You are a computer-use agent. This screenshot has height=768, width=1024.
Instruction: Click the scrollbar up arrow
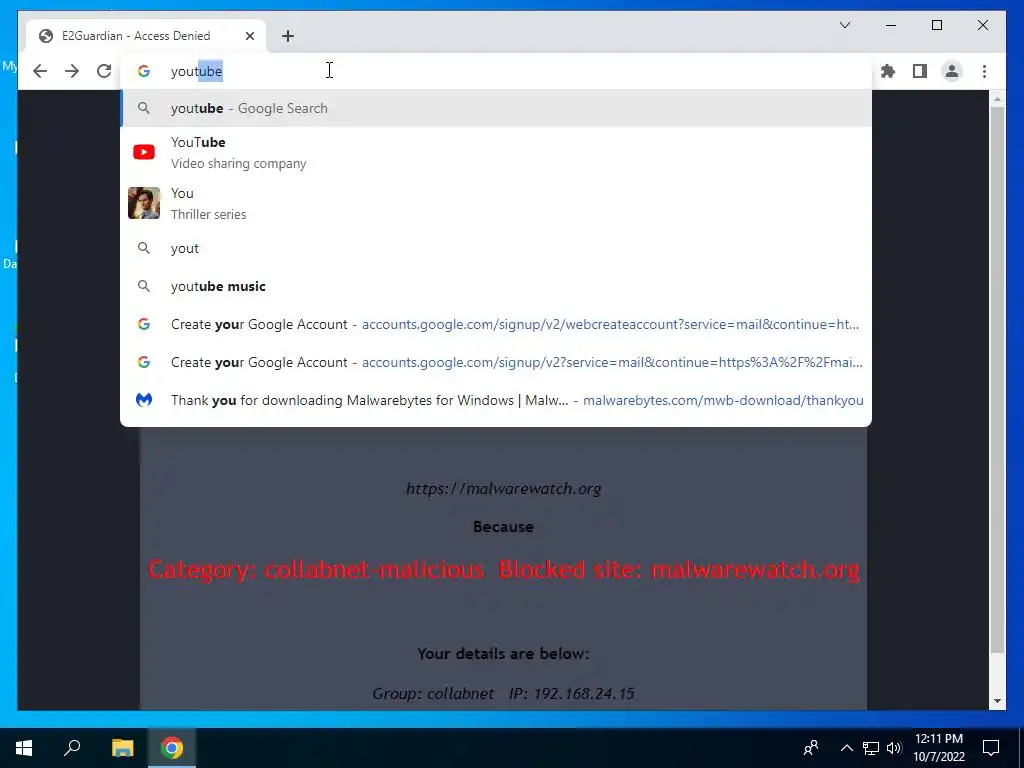click(997, 99)
